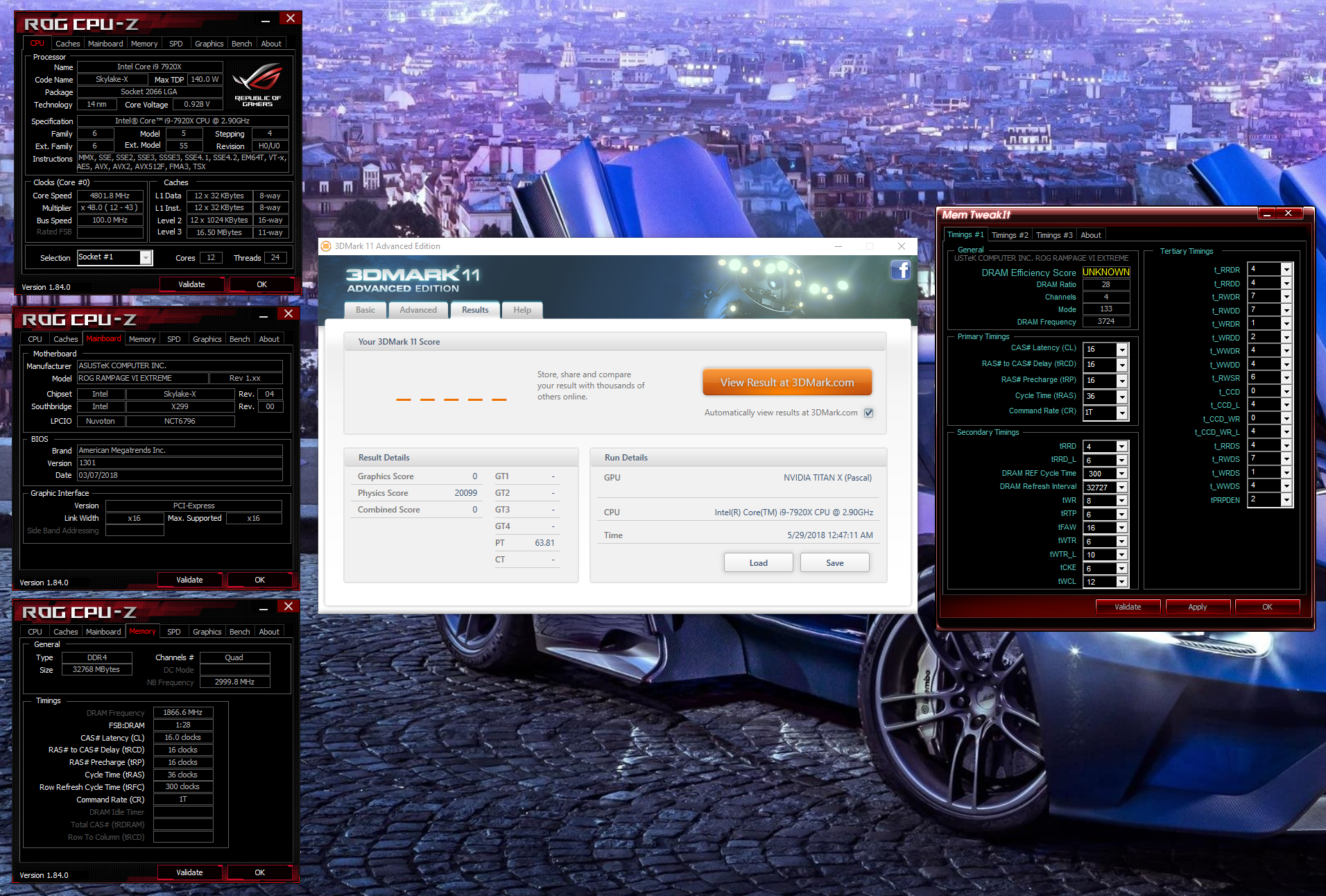Expand the RAS# to CAS# Delay (tRCD) dropdown
This screenshot has width=1326, height=896.
pos(1121,365)
